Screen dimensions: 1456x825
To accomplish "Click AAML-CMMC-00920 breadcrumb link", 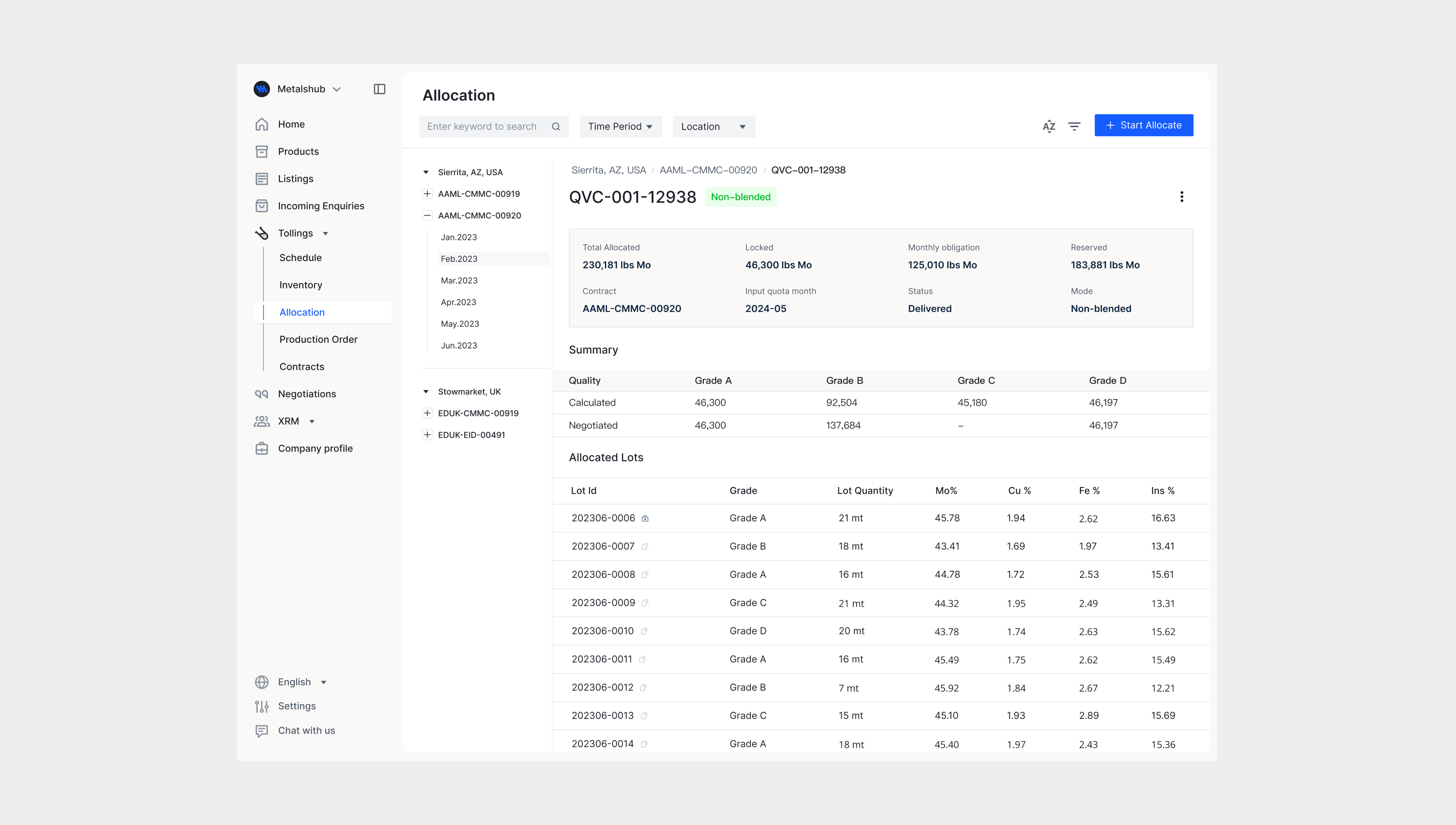I will pos(708,170).
